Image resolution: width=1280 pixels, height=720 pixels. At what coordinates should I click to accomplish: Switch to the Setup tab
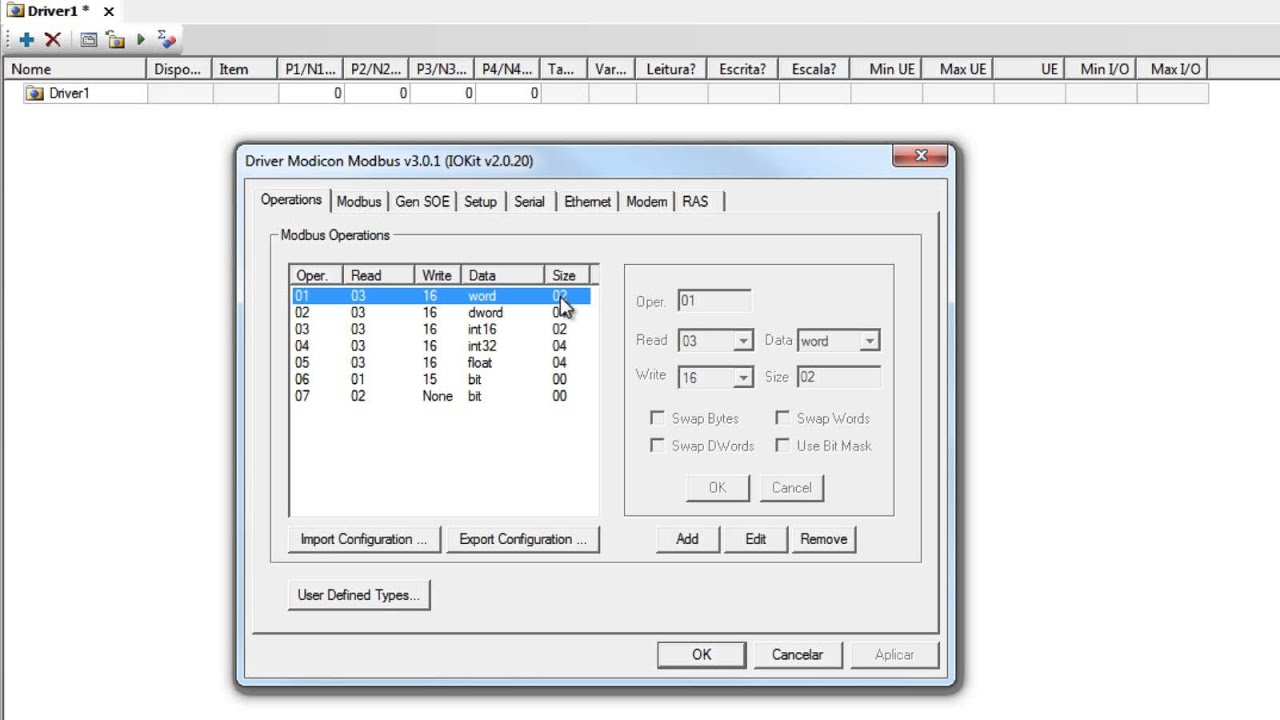tap(480, 202)
